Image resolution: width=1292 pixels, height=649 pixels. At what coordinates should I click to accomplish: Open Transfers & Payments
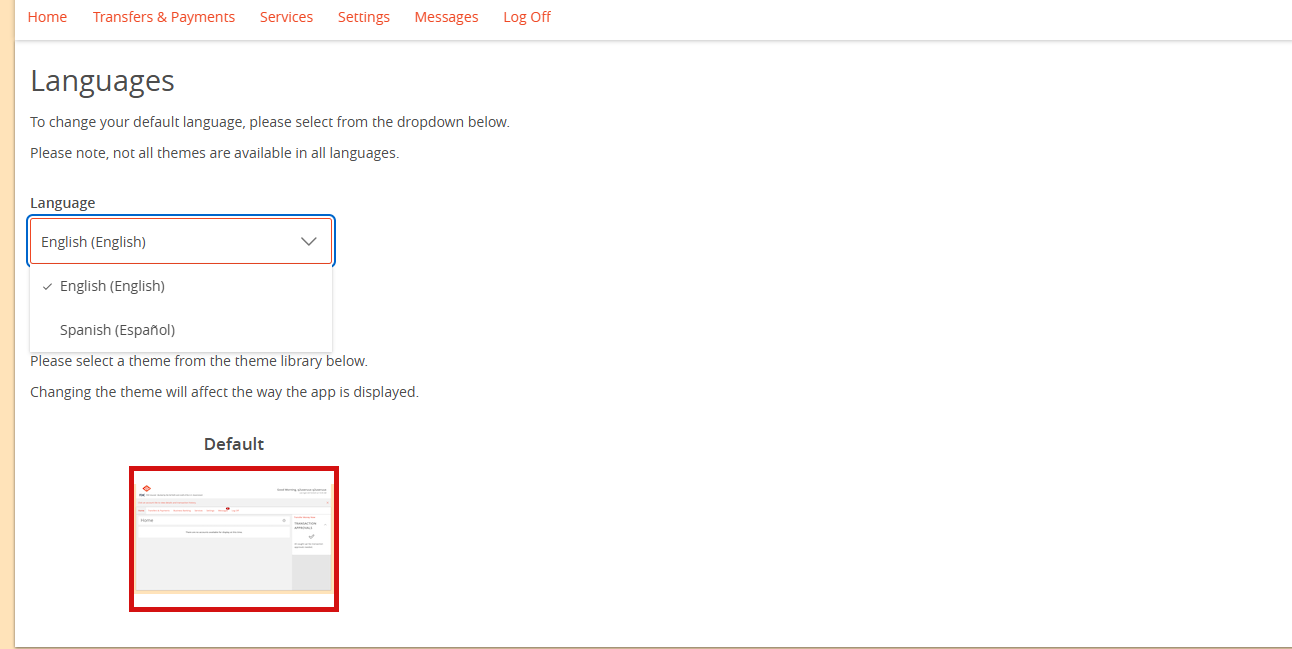pyautogui.click(x=163, y=16)
